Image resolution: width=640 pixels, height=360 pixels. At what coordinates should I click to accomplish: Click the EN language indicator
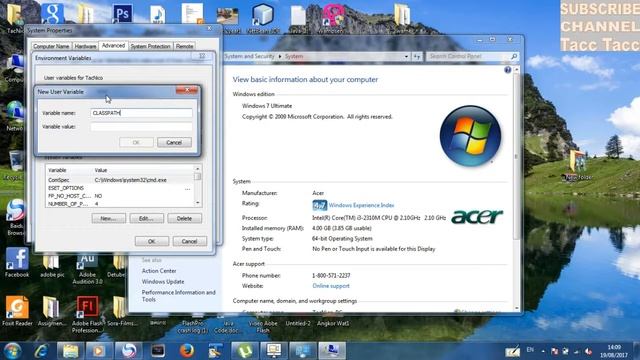tap(530, 350)
